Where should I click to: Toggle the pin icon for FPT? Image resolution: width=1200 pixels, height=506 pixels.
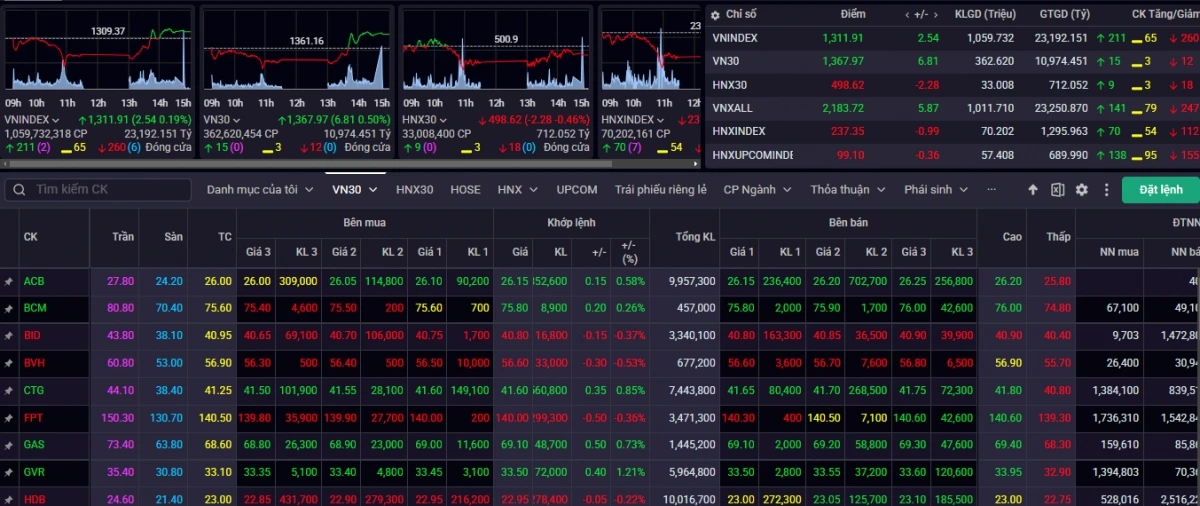click(x=9, y=417)
